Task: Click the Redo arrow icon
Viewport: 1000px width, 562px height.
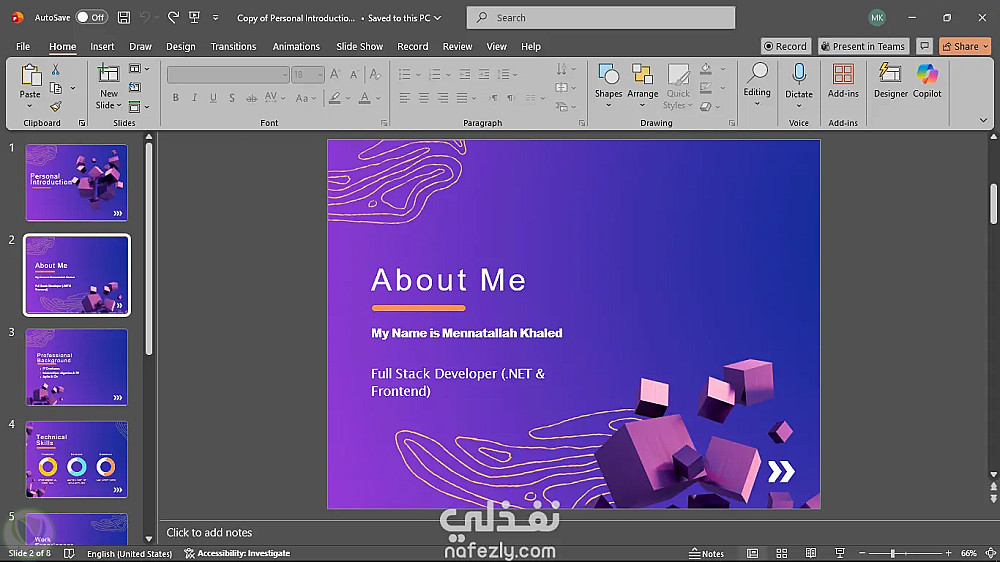Action: point(173,18)
